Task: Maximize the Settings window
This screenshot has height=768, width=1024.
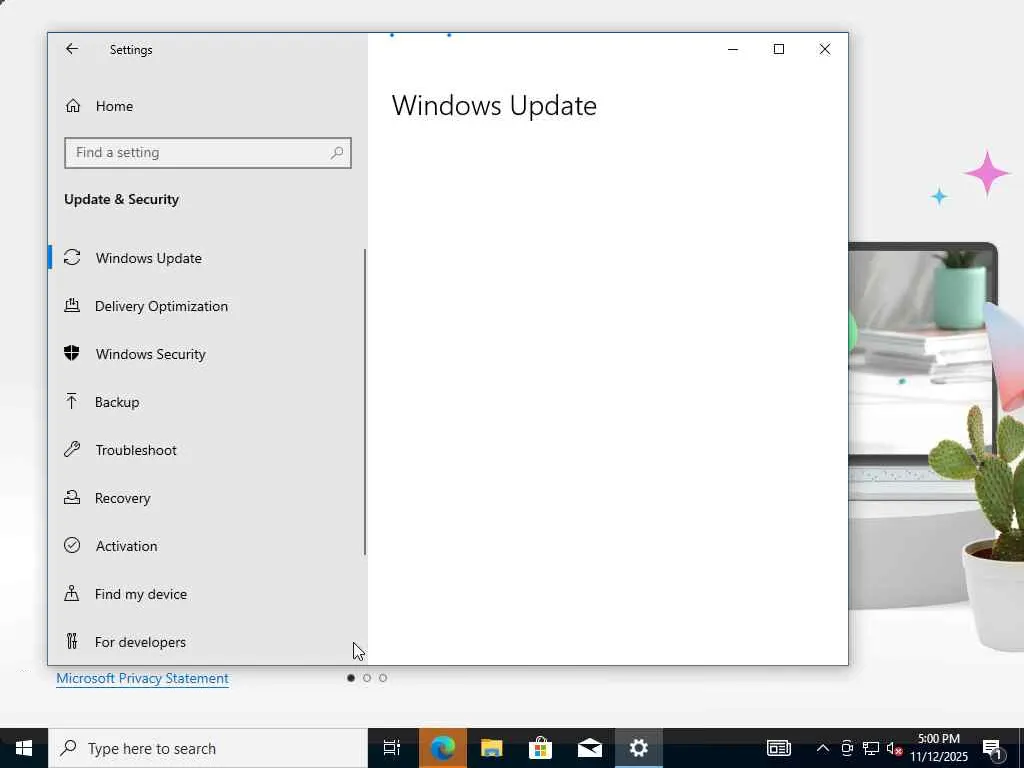Action: (x=778, y=49)
